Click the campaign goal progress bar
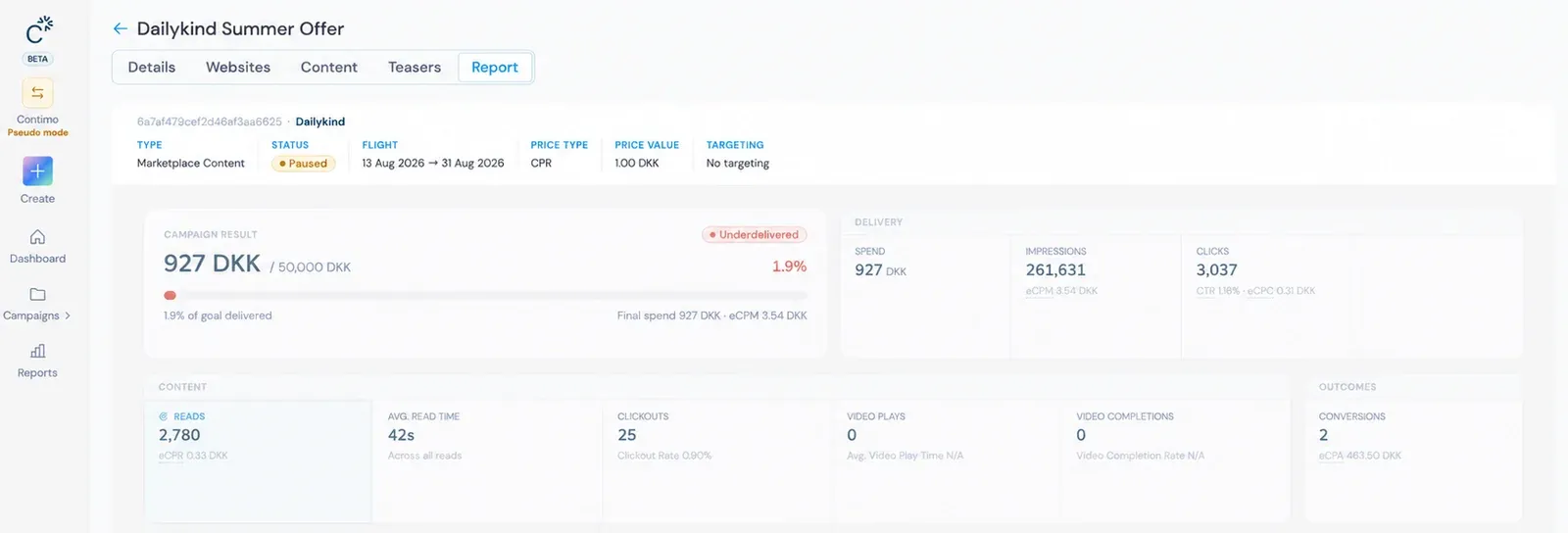This screenshot has width=1568, height=533. (485, 295)
